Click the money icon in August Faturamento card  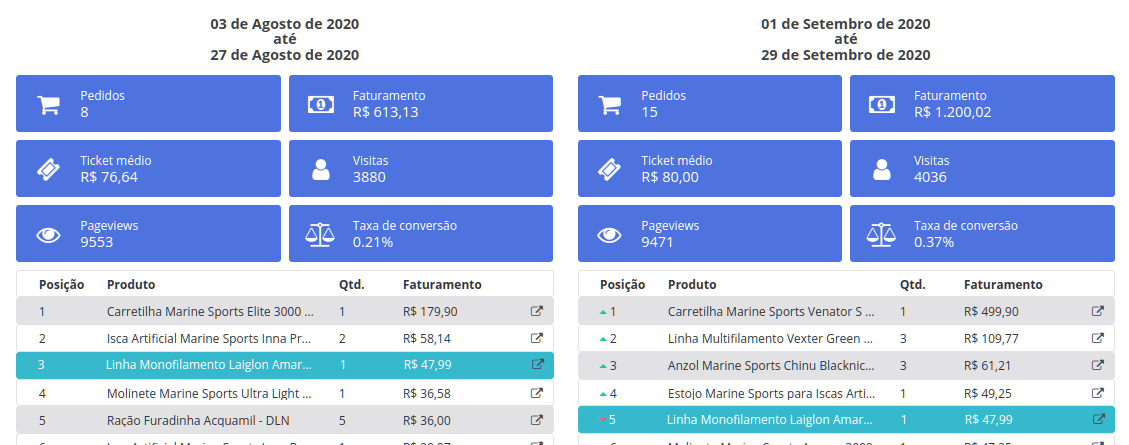320,104
